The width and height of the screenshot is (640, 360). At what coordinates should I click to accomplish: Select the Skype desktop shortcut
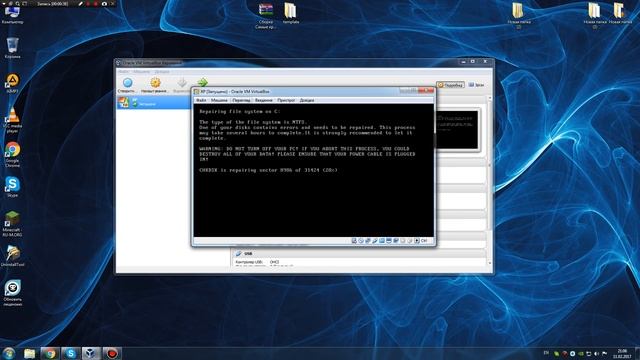tap(12, 187)
